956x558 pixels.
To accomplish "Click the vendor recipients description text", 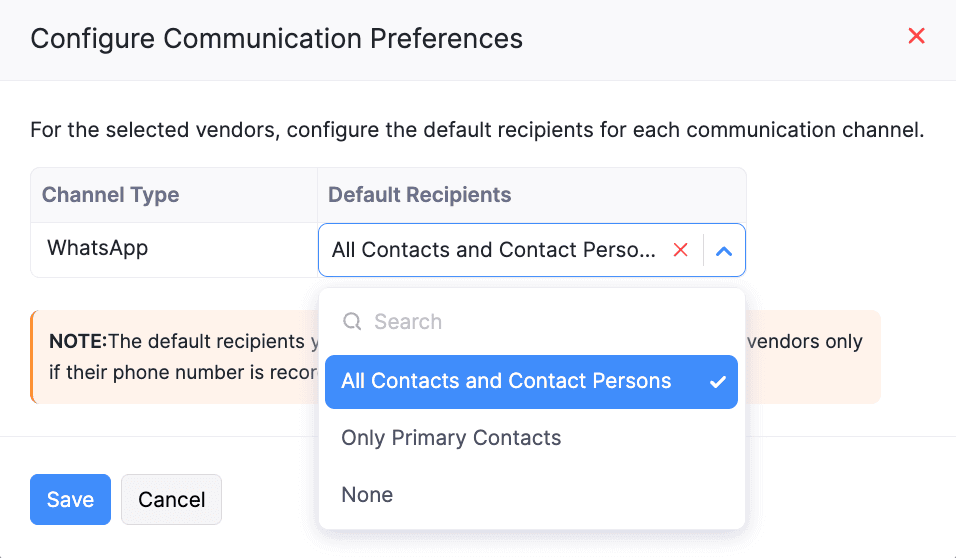I will click(477, 130).
